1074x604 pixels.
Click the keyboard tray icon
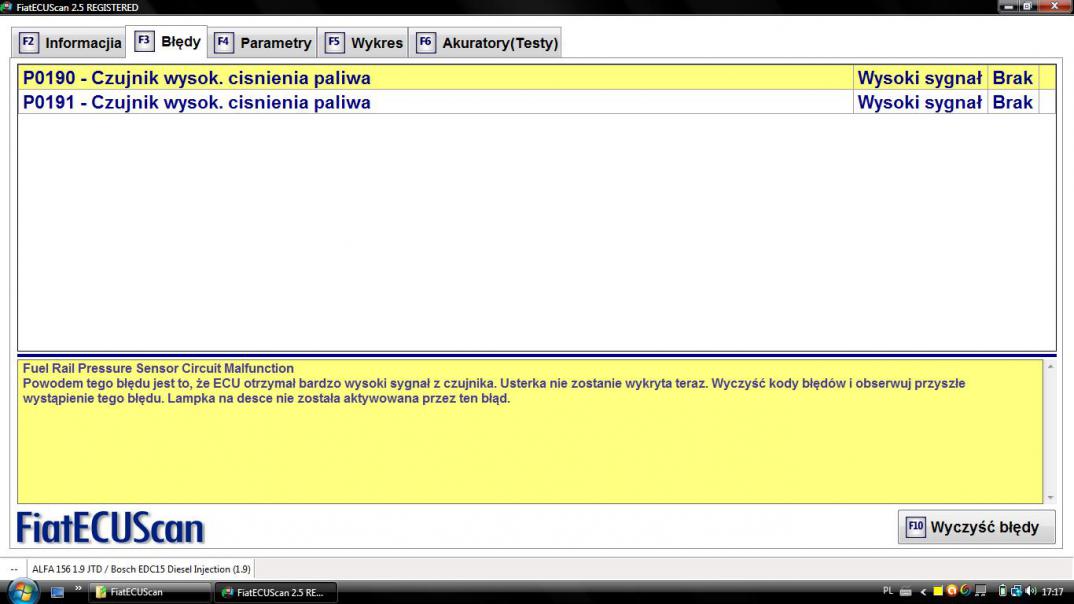click(906, 592)
